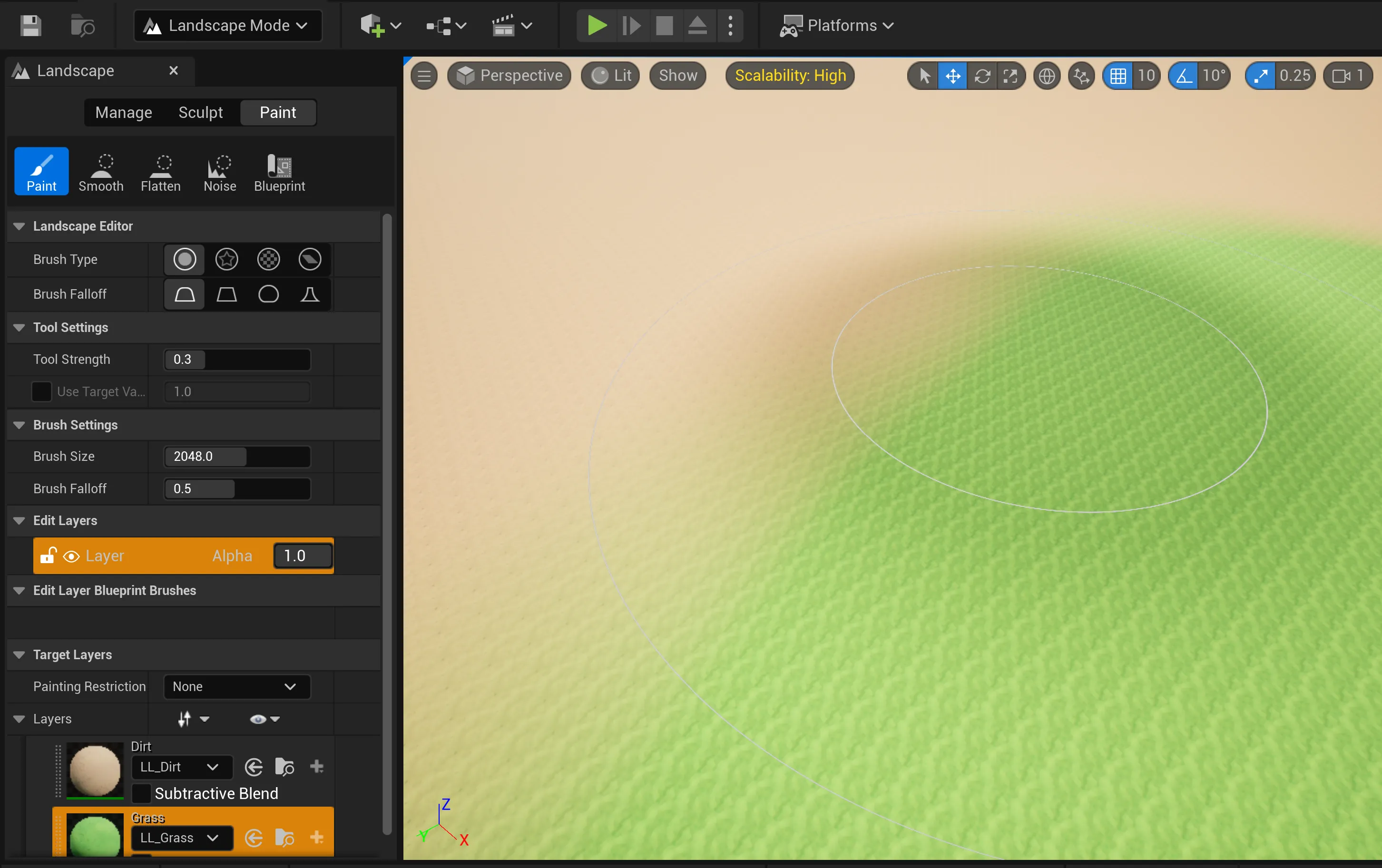1382x868 pixels.
Task: Choose the Pattern brush type
Action: [x=269, y=259]
